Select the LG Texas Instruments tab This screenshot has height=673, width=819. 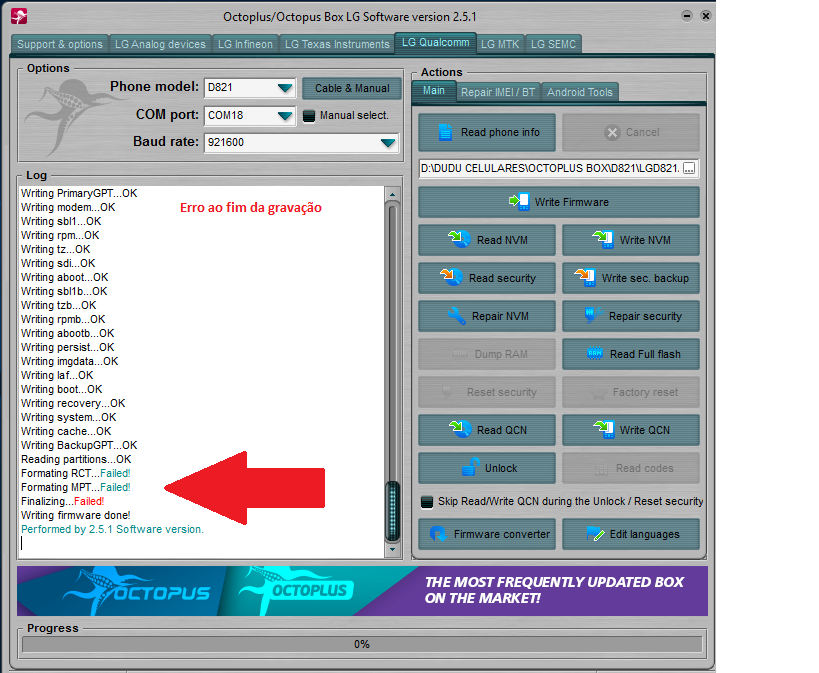coord(337,44)
